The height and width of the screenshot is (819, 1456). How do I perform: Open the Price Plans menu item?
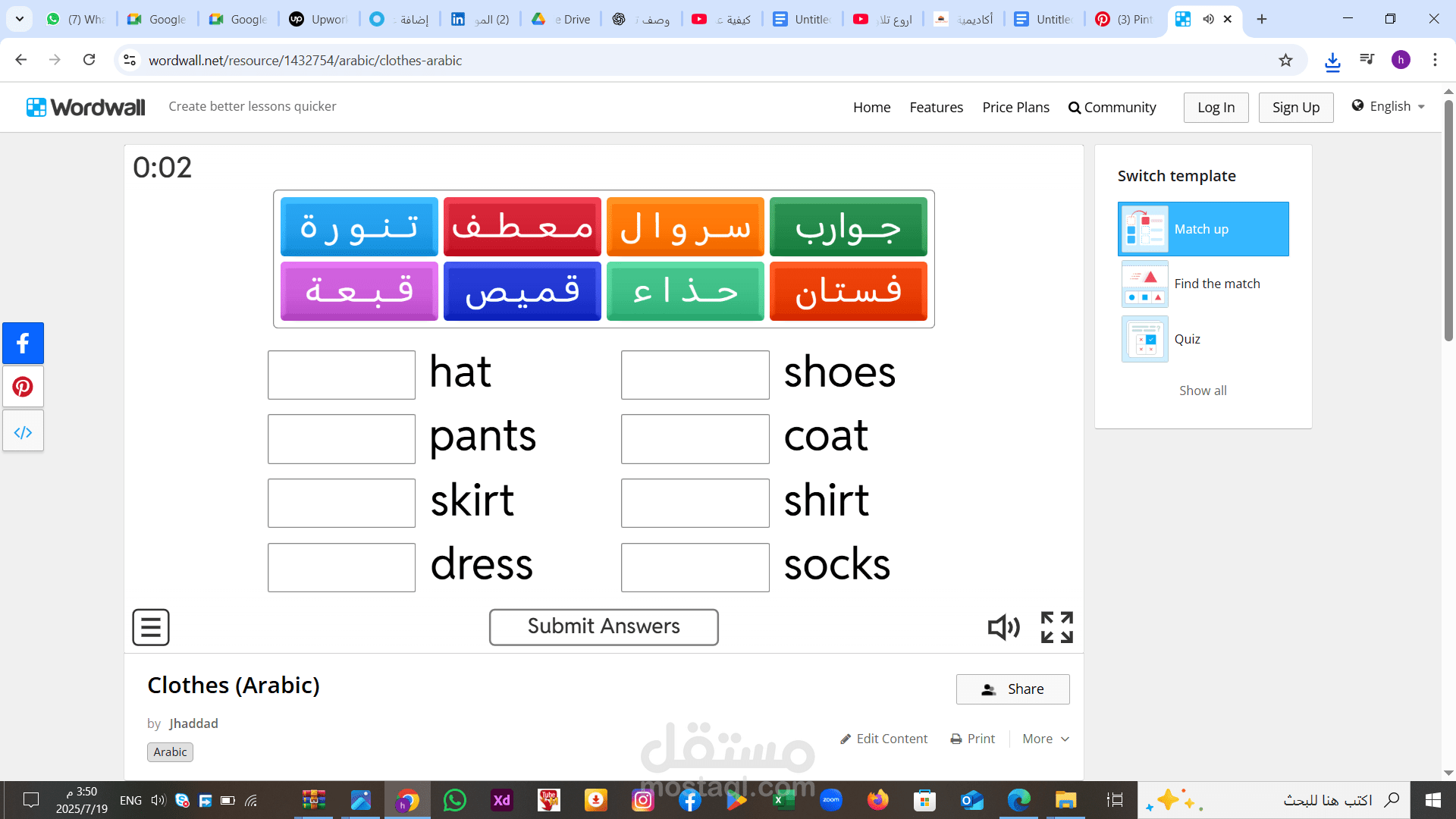(1015, 108)
